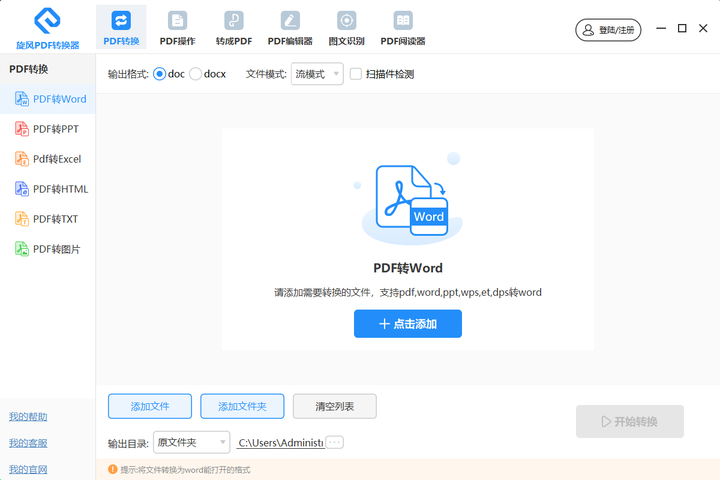Select PDF转Word in the sidebar

point(48,99)
